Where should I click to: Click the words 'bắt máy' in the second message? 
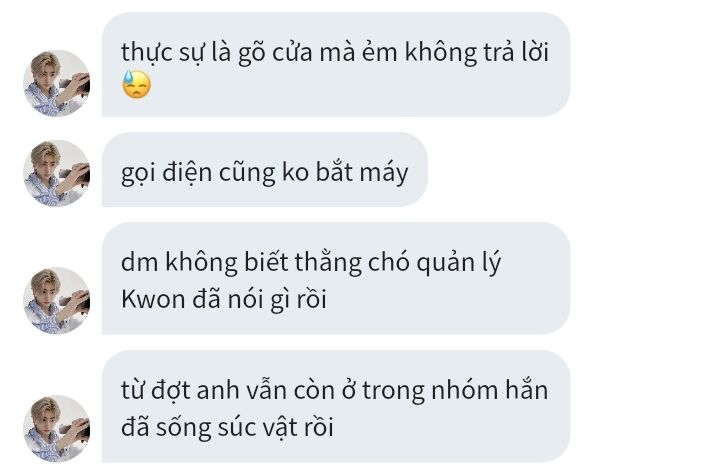pyautogui.click(x=362, y=173)
